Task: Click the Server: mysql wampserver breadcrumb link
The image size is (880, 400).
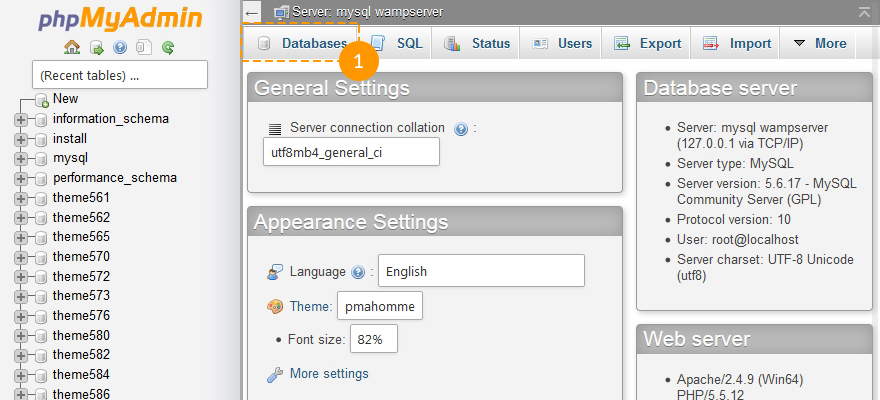Action: 368,12
